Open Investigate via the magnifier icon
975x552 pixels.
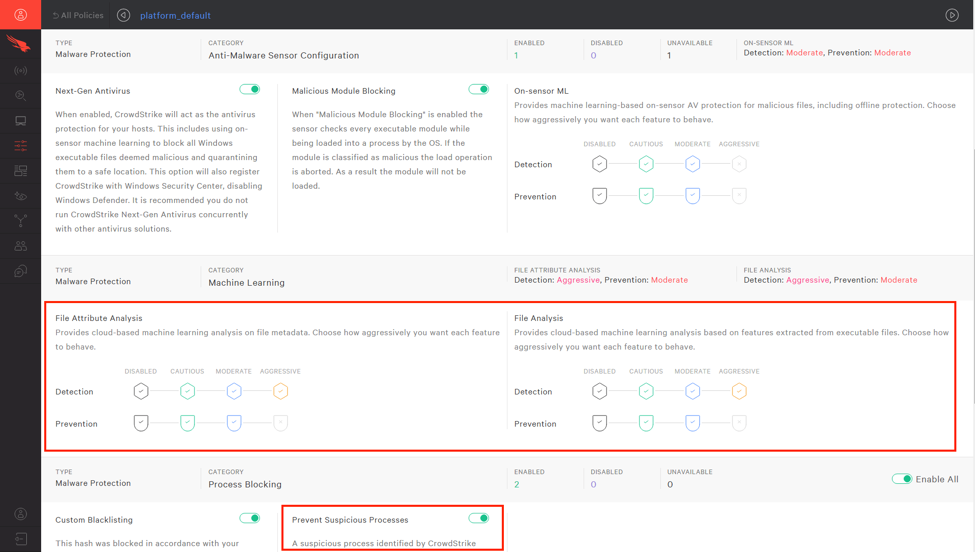[x=21, y=95]
